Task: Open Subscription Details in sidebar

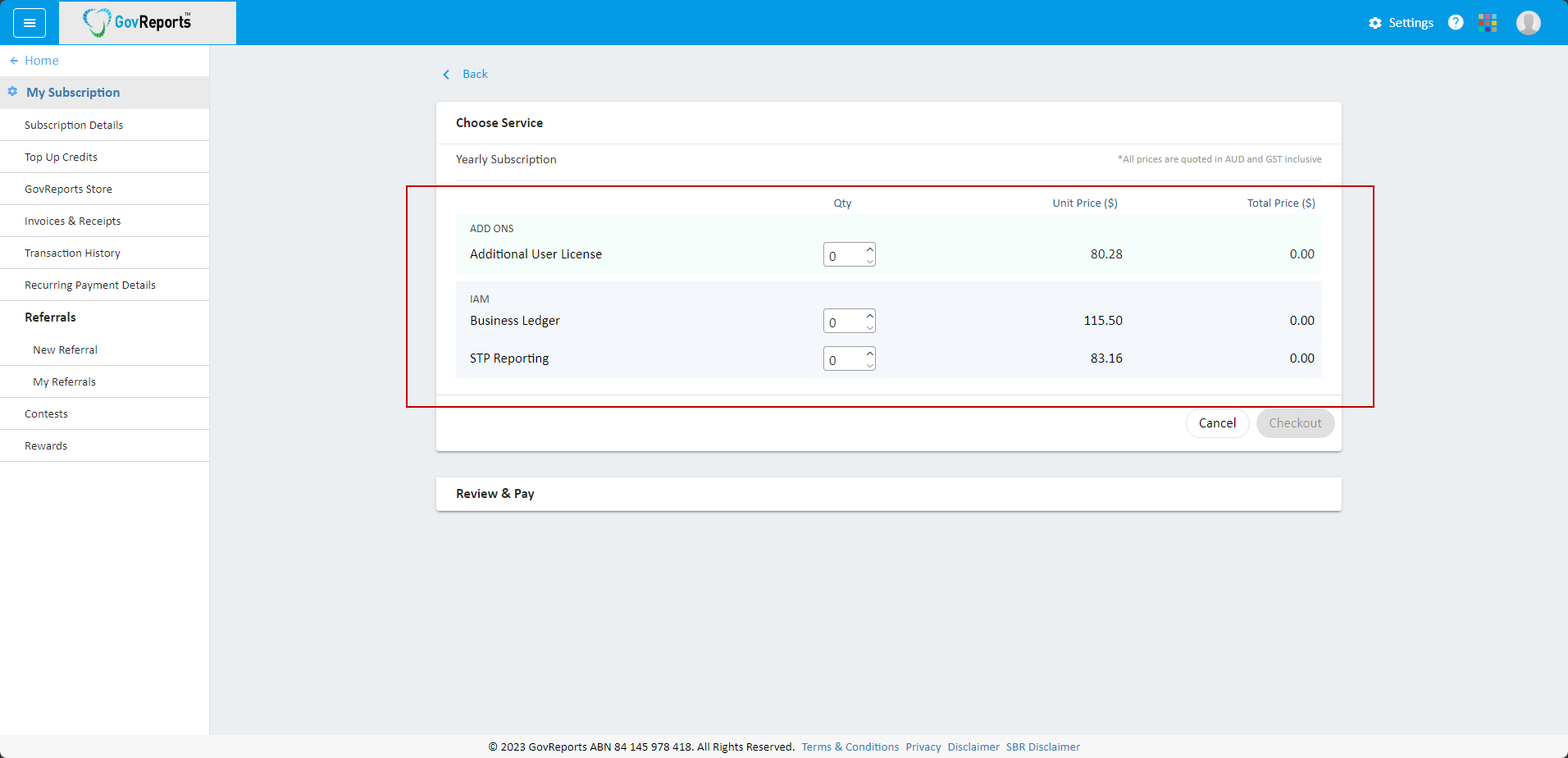Action: [74, 126]
